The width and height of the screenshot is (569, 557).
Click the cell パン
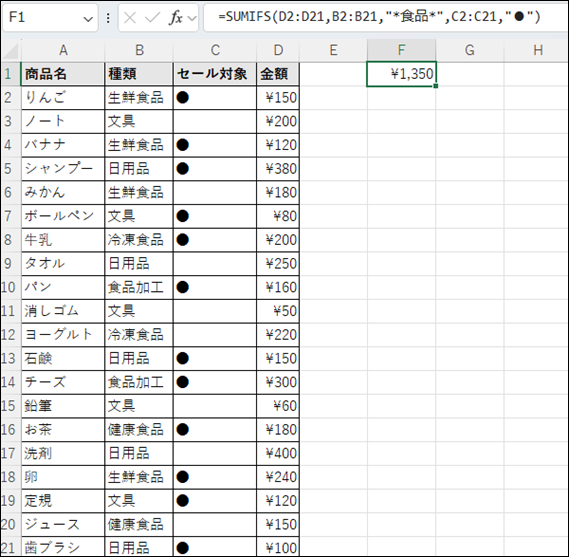click(x=63, y=287)
